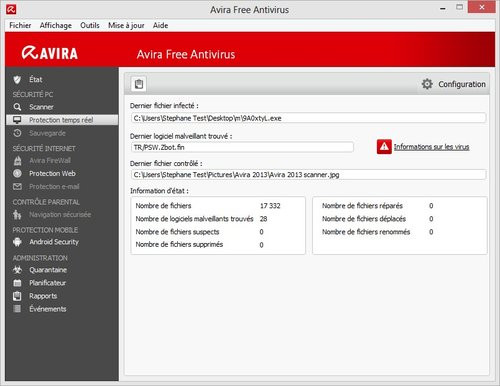This screenshot has width=500, height=386.
Task: Click the report clipboard toolbar button
Action: coord(139,84)
